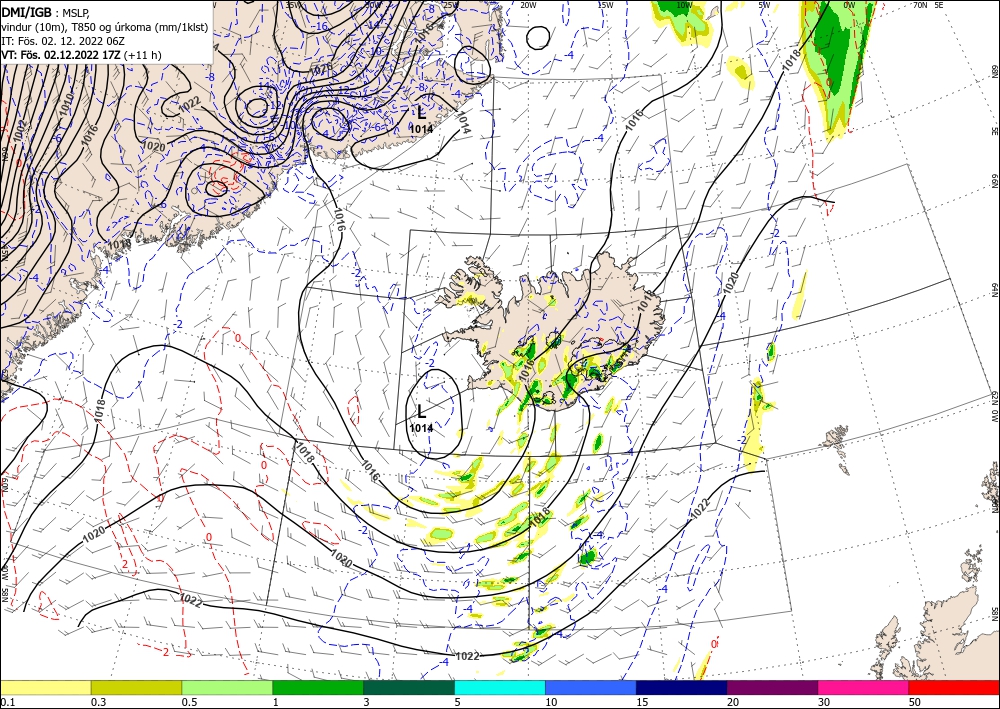Click the "15W" longitude label at top
This screenshot has width=1000, height=709.
click(605, 5)
